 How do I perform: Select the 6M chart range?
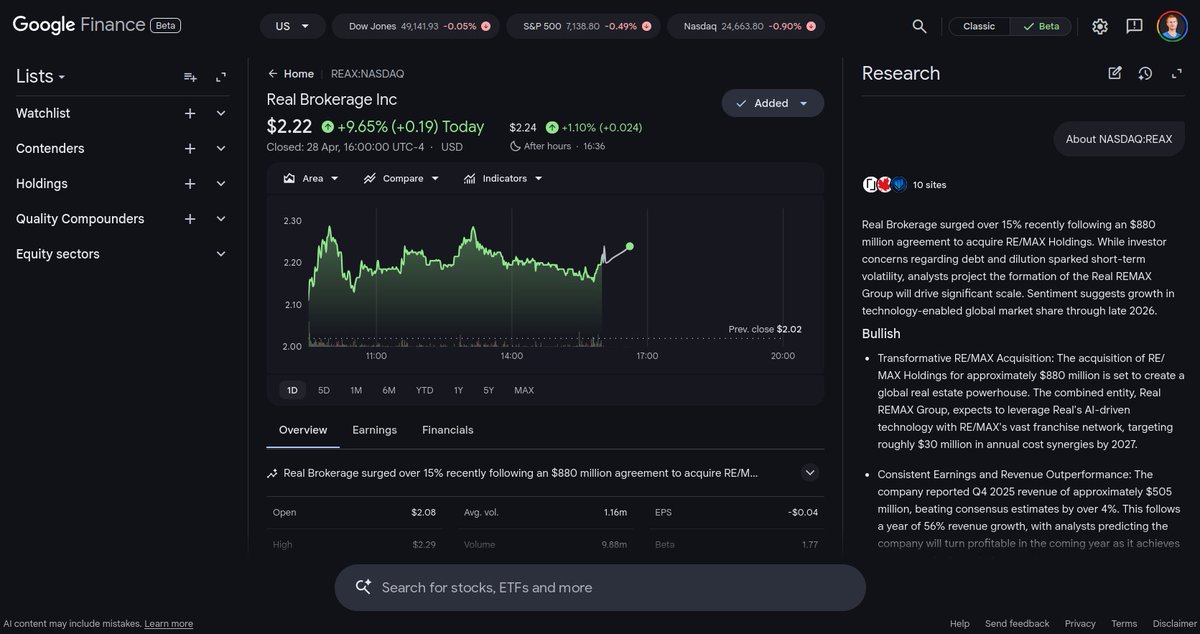tap(389, 390)
